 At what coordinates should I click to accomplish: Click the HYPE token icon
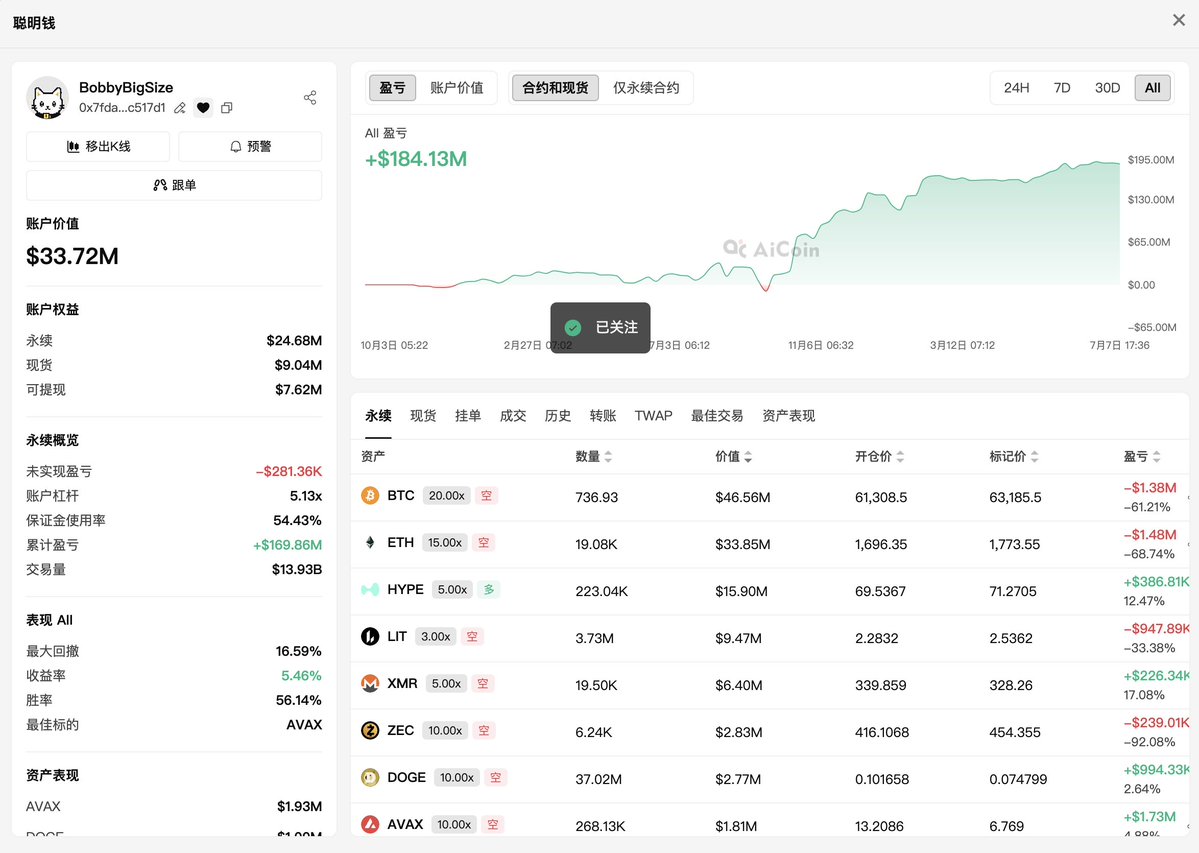[x=370, y=589]
